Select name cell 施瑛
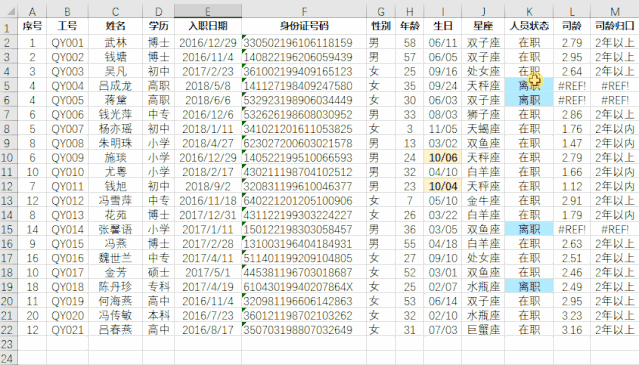 coord(115,158)
